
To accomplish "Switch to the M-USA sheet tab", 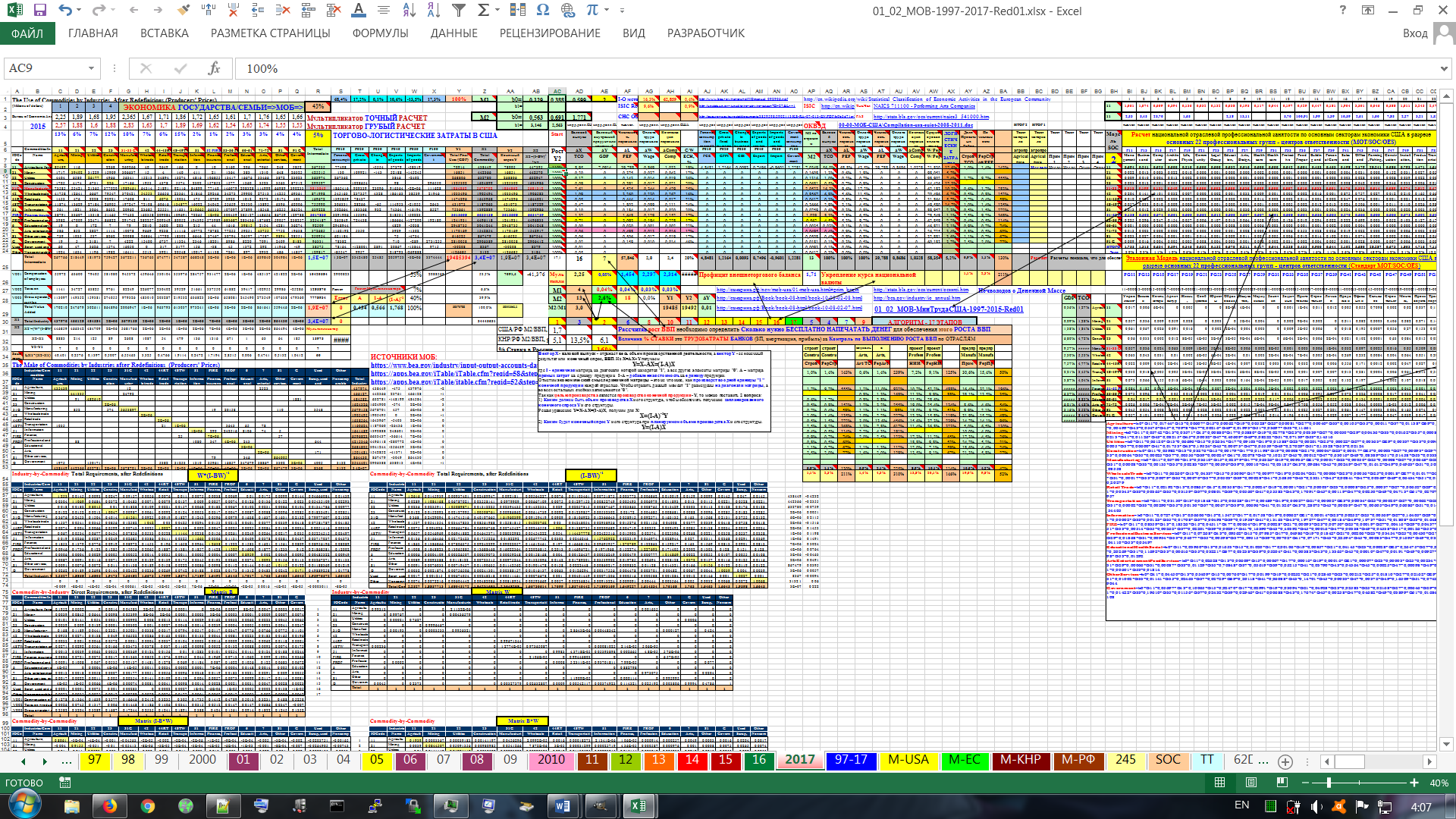I will tap(908, 760).
